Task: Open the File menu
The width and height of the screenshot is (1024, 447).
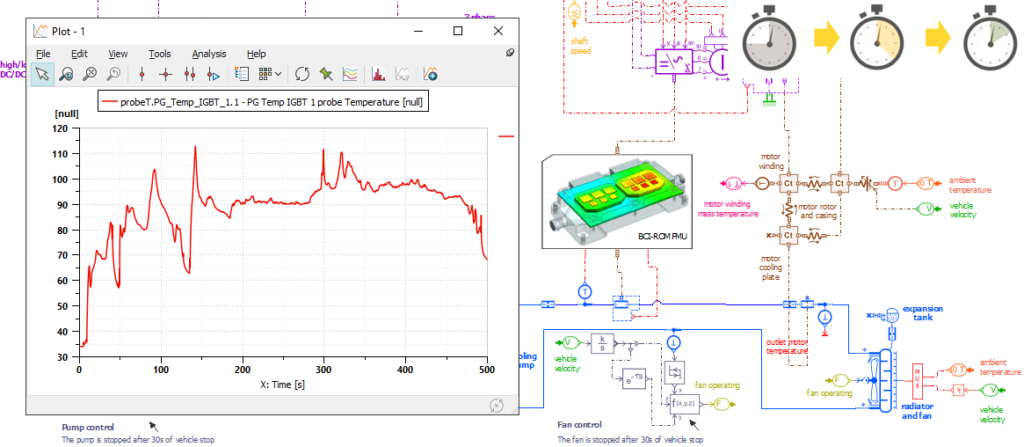Action: (43, 54)
